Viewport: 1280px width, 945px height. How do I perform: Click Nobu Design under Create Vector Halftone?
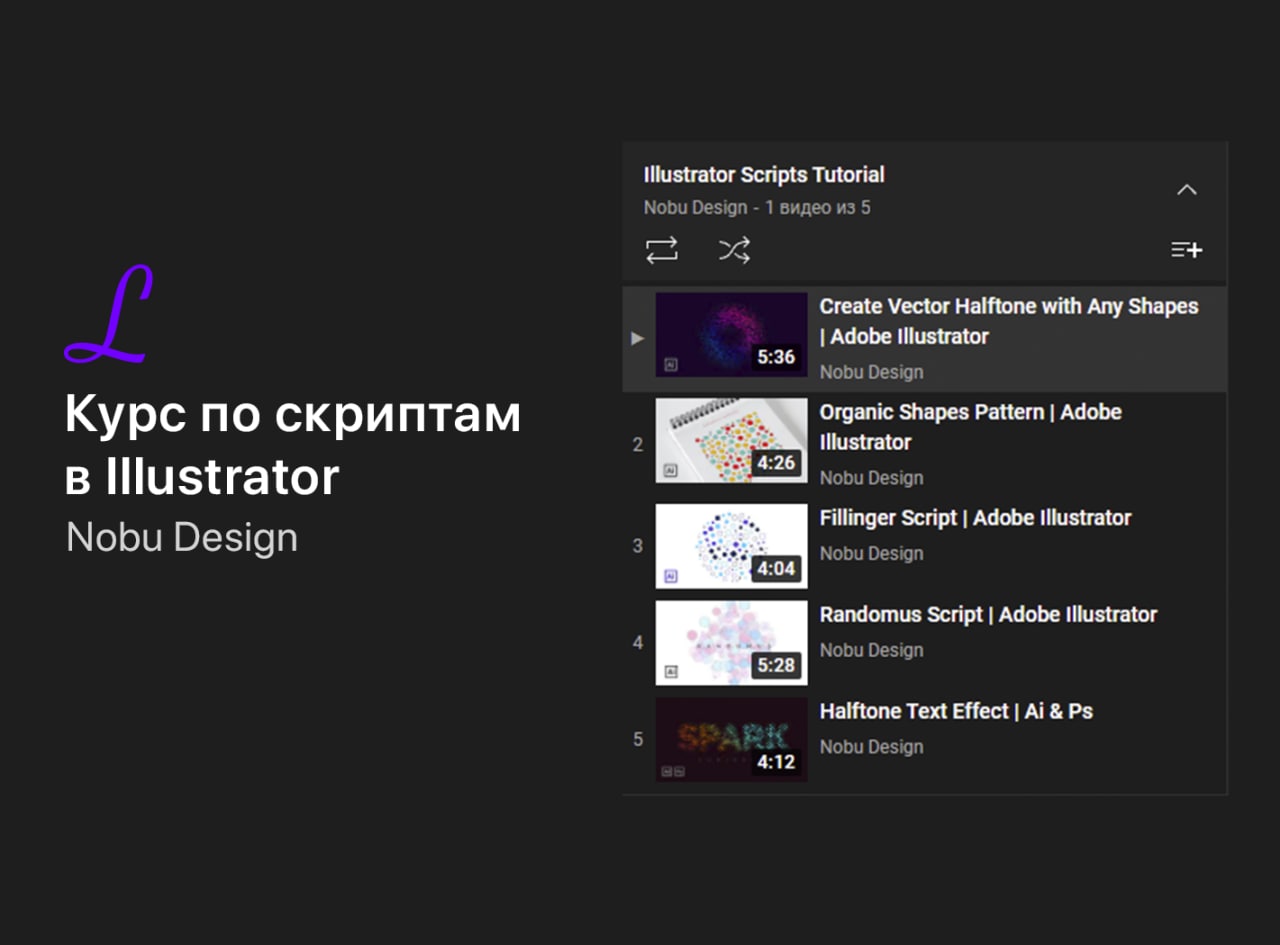(x=871, y=373)
